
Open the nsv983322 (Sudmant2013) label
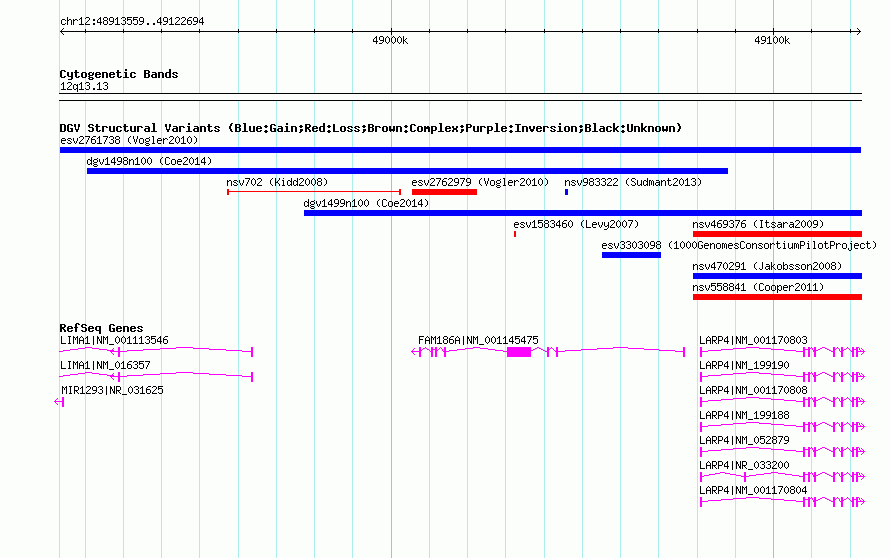click(633, 182)
